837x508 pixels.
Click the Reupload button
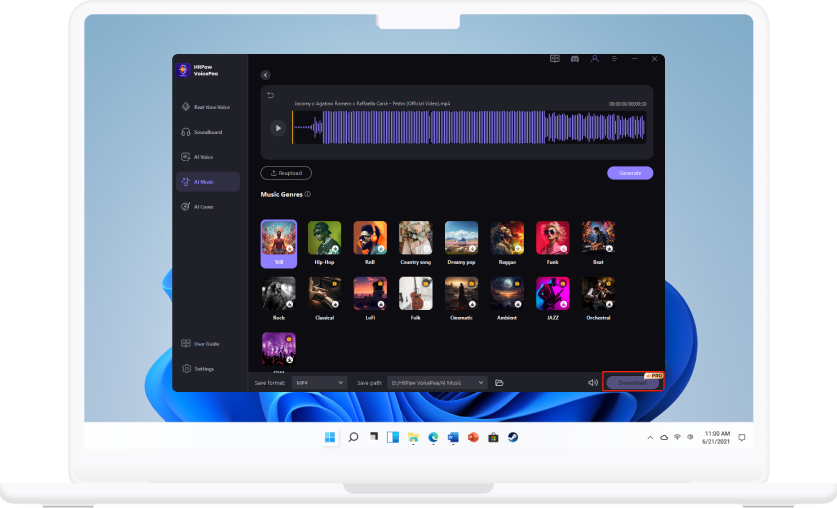point(286,173)
